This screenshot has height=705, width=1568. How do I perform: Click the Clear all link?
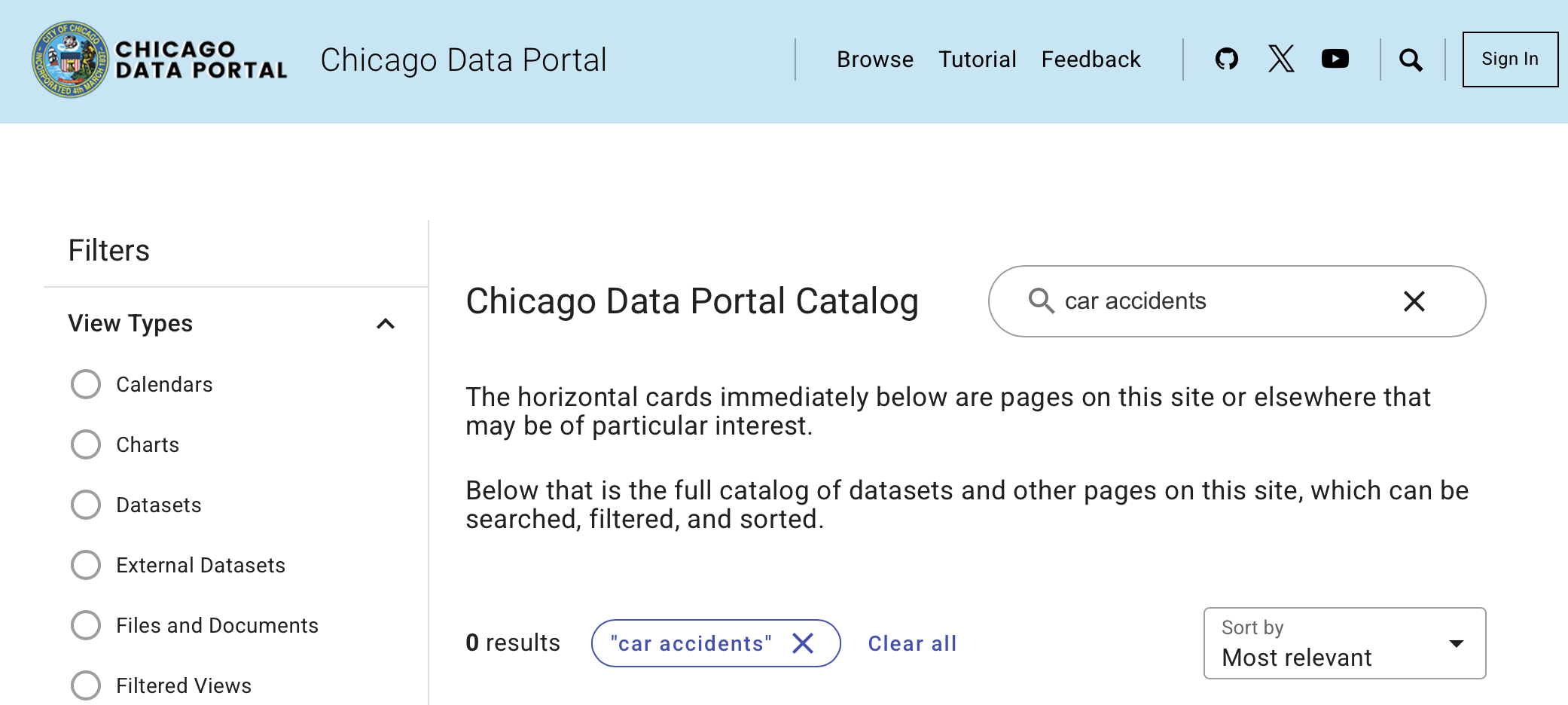pyautogui.click(x=912, y=643)
